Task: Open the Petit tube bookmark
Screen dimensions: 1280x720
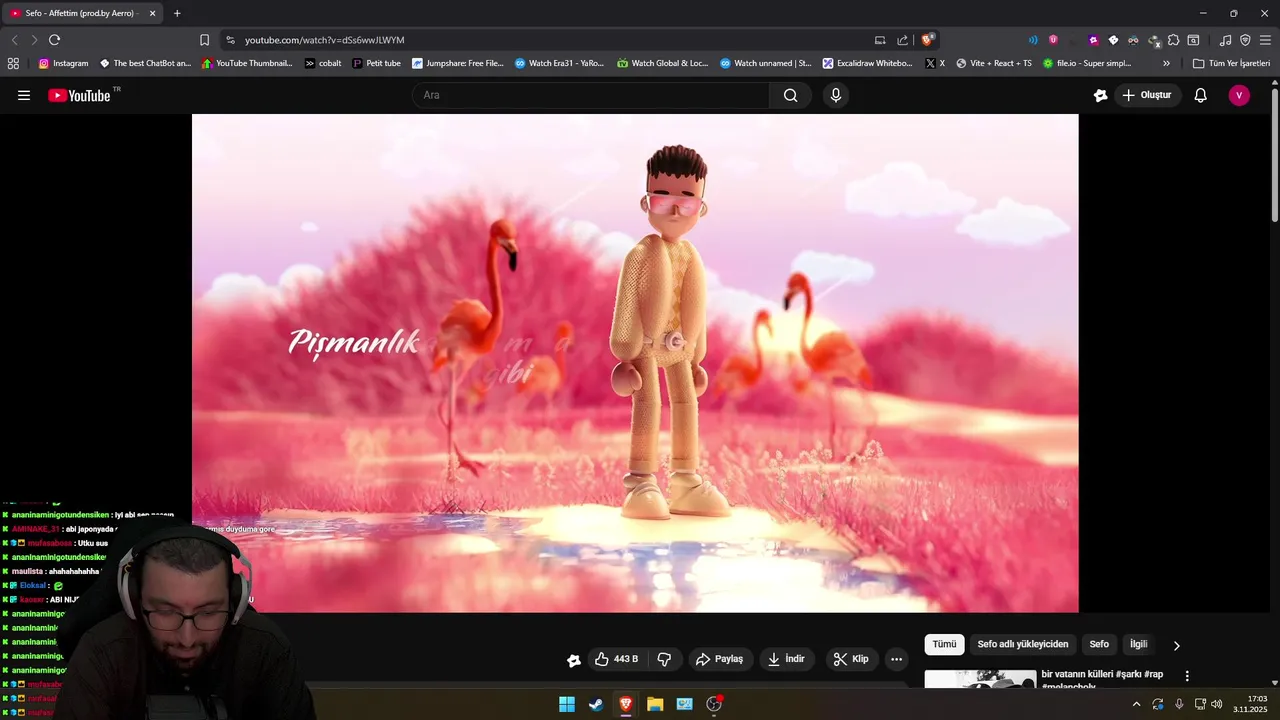Action: tap(376, 63)
